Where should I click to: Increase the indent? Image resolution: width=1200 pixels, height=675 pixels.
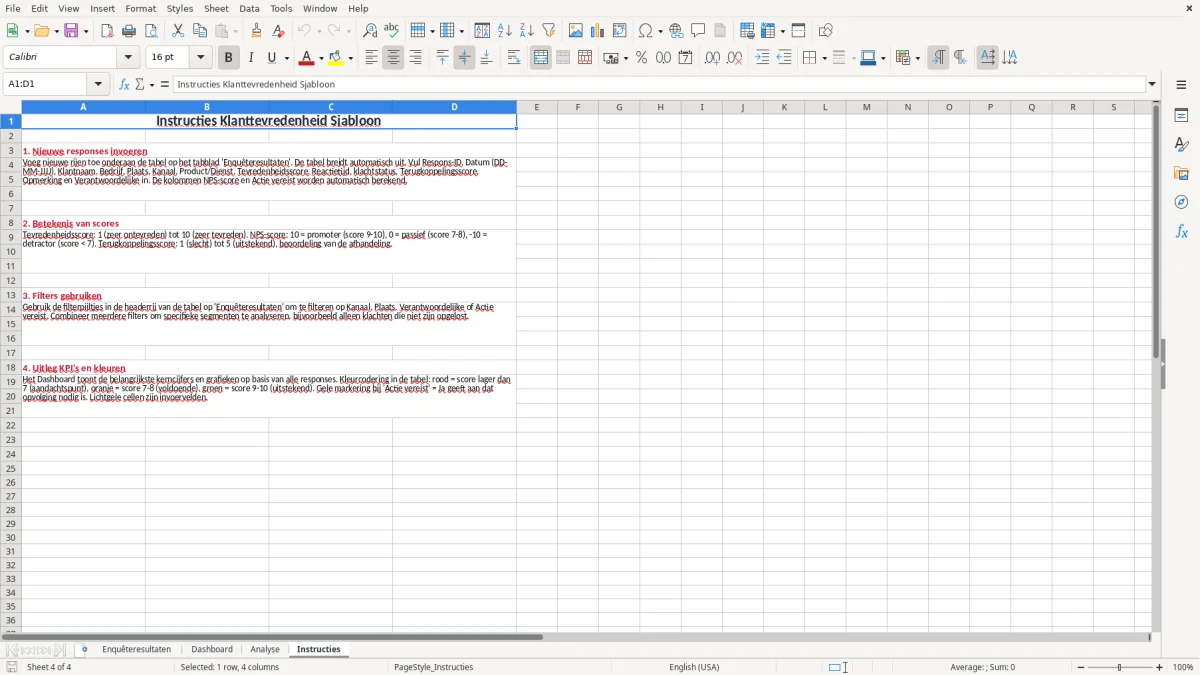[x=762, y=58]
